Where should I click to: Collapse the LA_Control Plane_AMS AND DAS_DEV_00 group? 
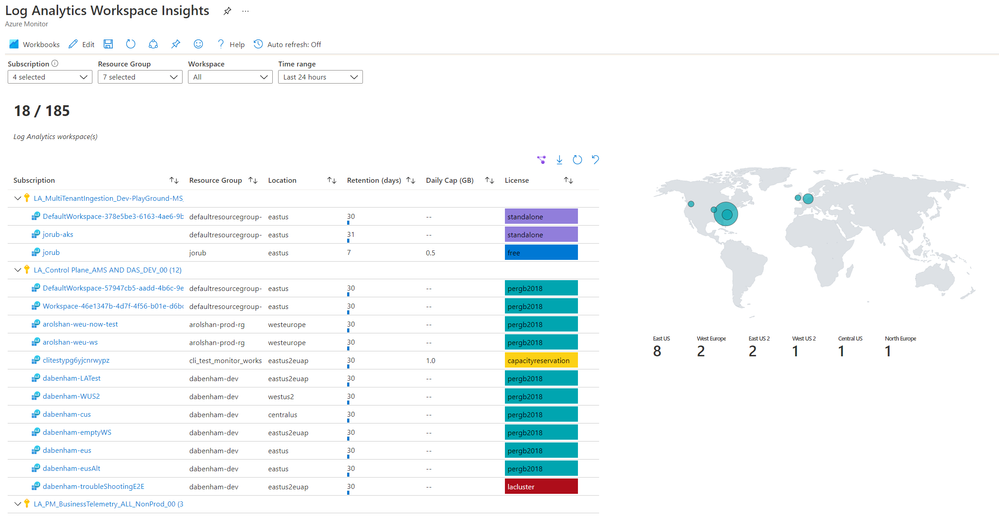point(18,270)
